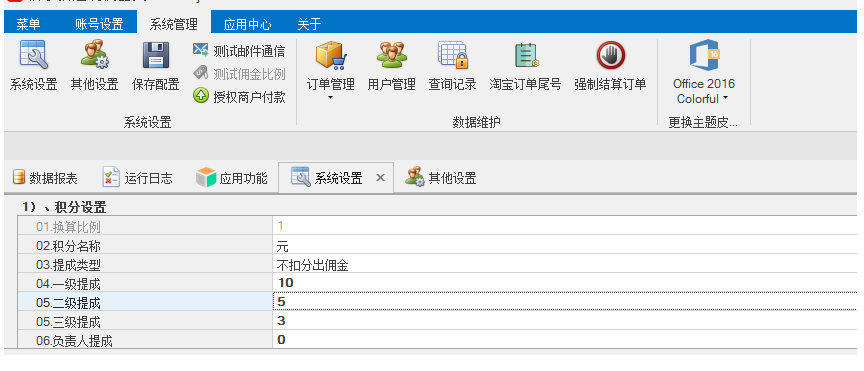
Task: Click the 应用功能 tab cube icon
Action: pyautogui.click(x=206, y=178)
